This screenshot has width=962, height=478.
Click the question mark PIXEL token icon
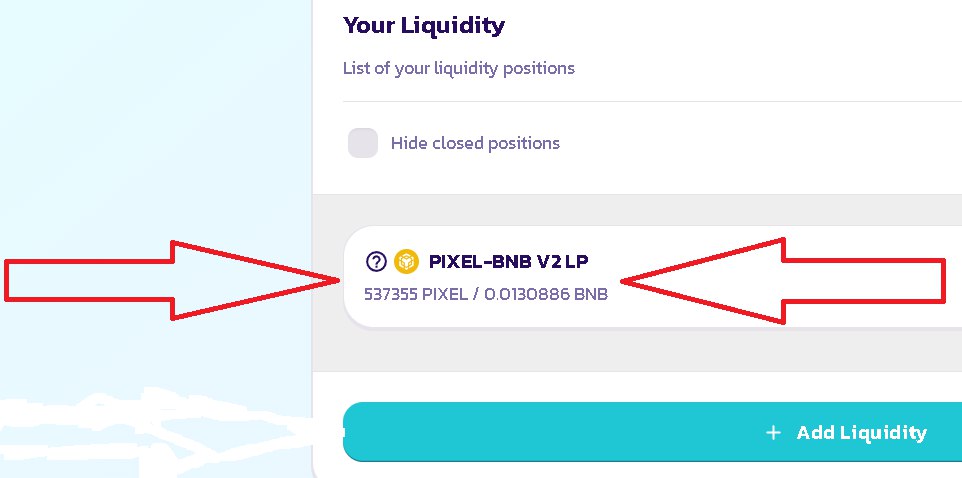pyautogui.click(x=376, y=262)
